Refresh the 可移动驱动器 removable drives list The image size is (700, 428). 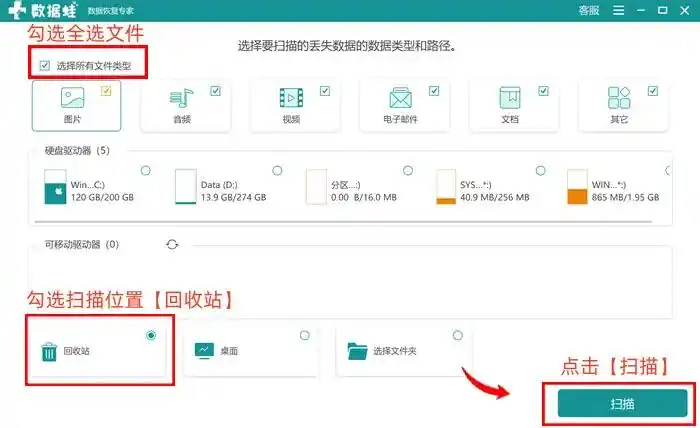click(172, 245)
